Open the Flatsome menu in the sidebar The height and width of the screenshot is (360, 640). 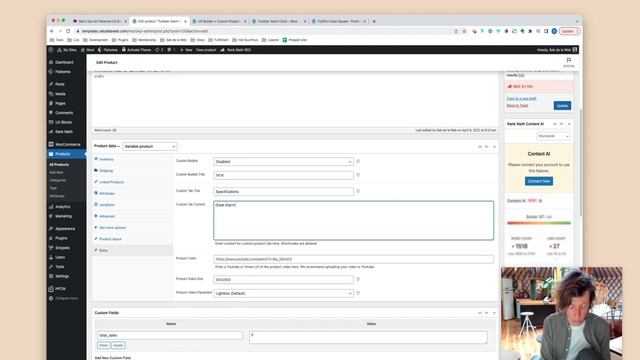point(62,71)
